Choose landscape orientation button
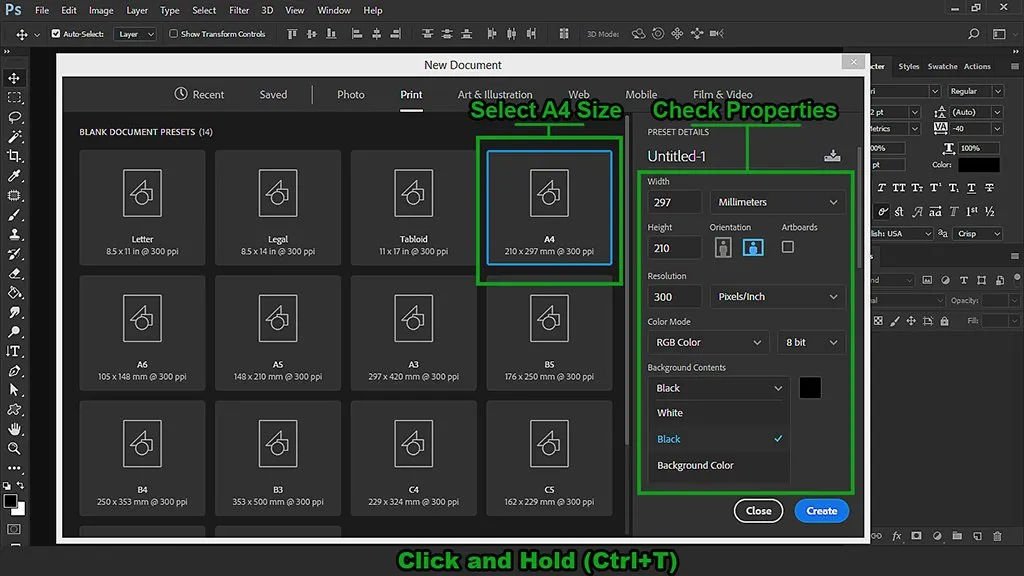 (753, 248)
